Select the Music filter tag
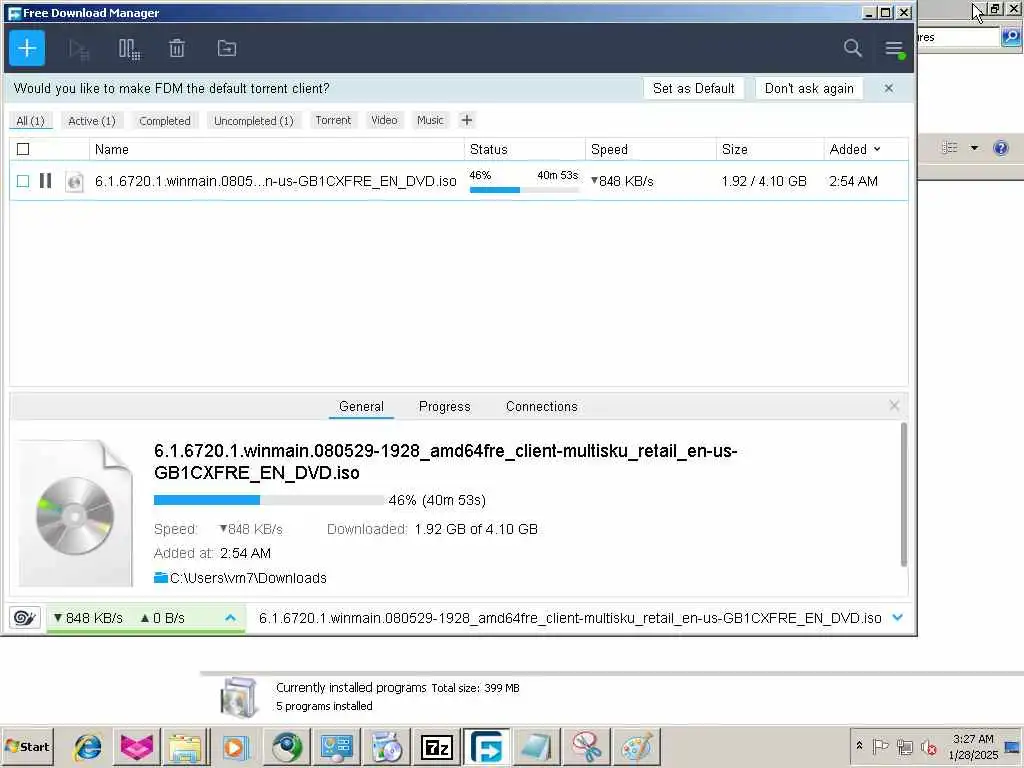 430,120
